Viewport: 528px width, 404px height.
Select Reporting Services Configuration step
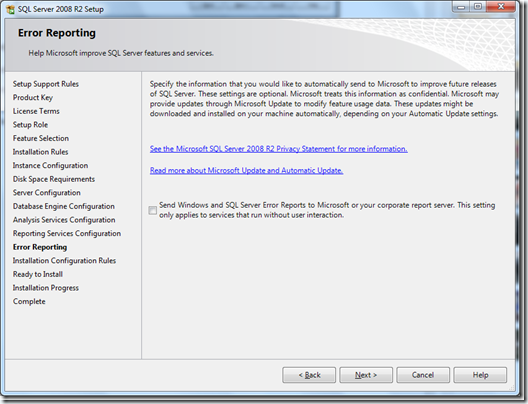67,233
